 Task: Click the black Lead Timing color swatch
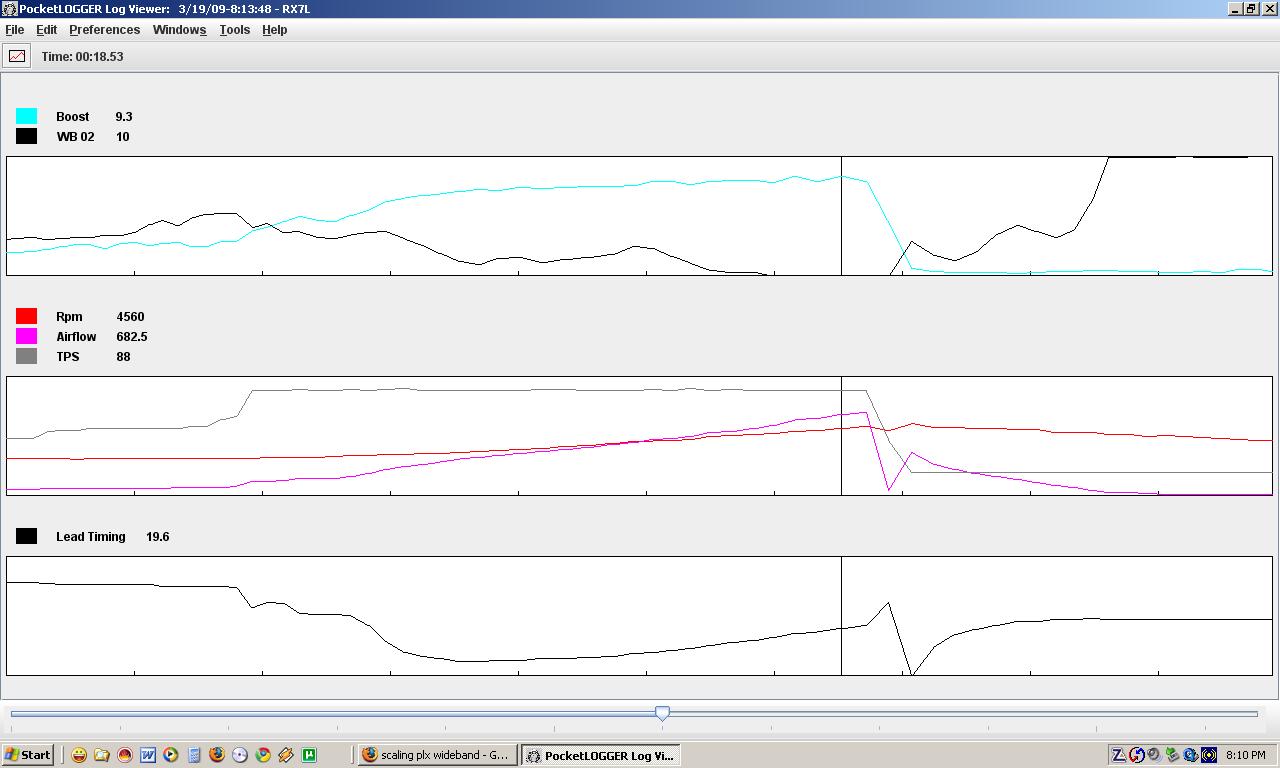[x=27, y=536]
